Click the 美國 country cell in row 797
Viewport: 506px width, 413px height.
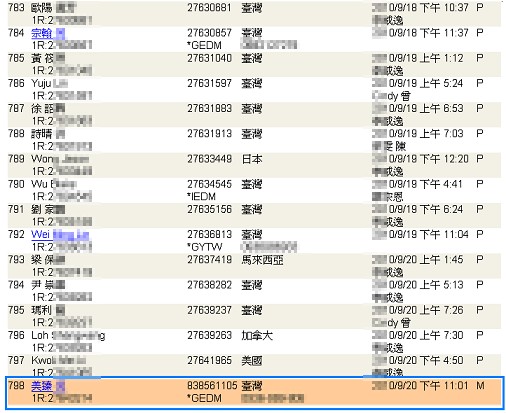click(252, 361)
